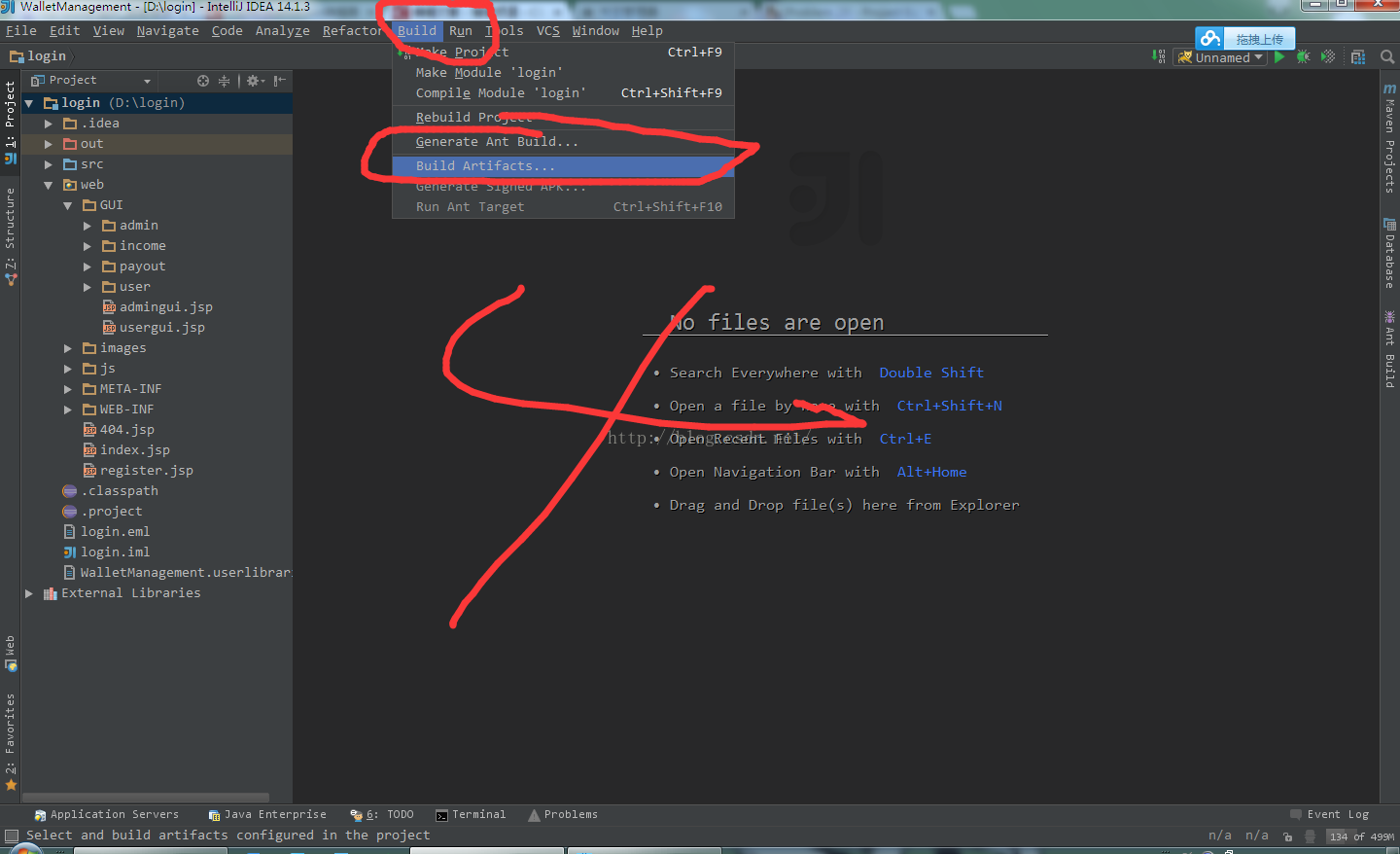Expand the out folder
This screenshot has width=1400, height=854.
pos(49,144)
